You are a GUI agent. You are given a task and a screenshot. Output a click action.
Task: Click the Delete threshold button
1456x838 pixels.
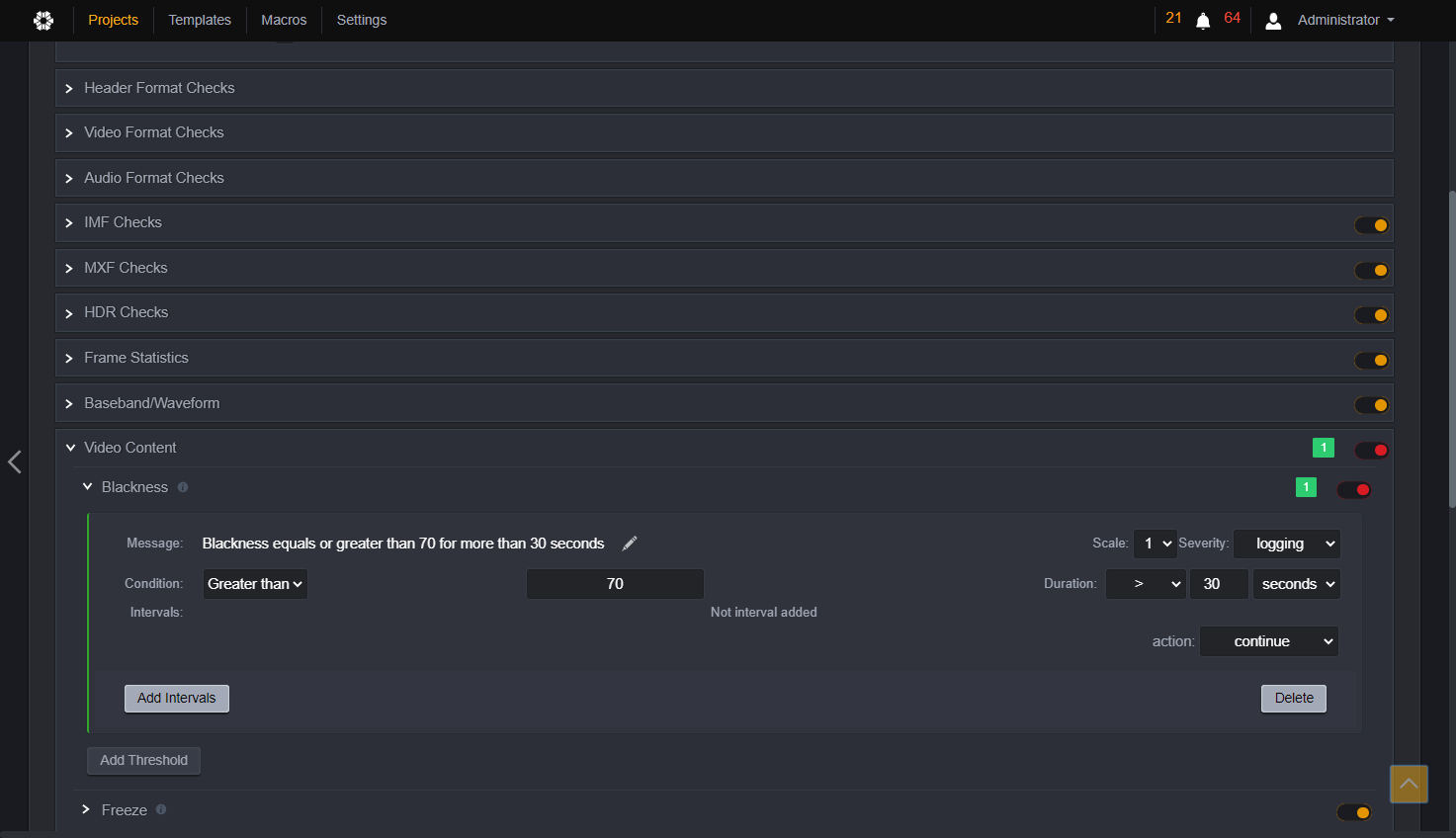point(1294,699)
